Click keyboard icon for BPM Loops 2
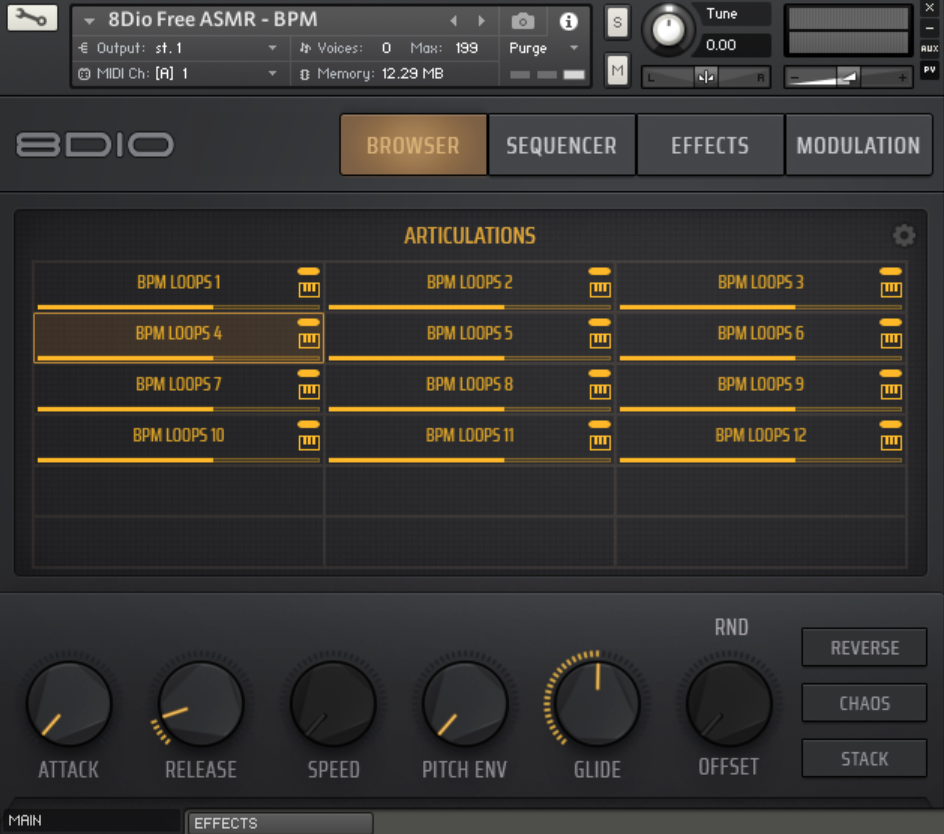This screenshot has width=944, height=834. [x=600, y=290]
